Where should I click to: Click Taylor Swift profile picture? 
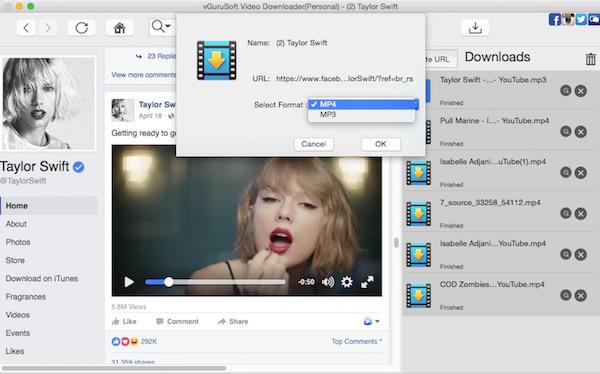tap(48, 103)
